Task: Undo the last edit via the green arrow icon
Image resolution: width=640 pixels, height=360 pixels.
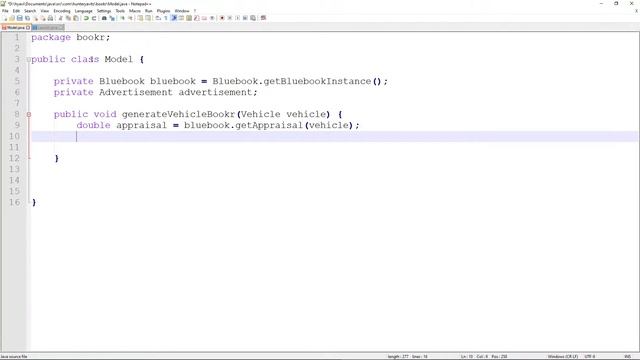Action: (x=86, y=18)
